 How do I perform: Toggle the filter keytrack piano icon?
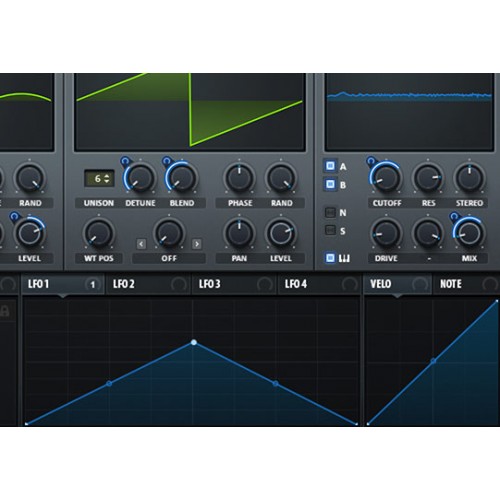pos(330,258)
